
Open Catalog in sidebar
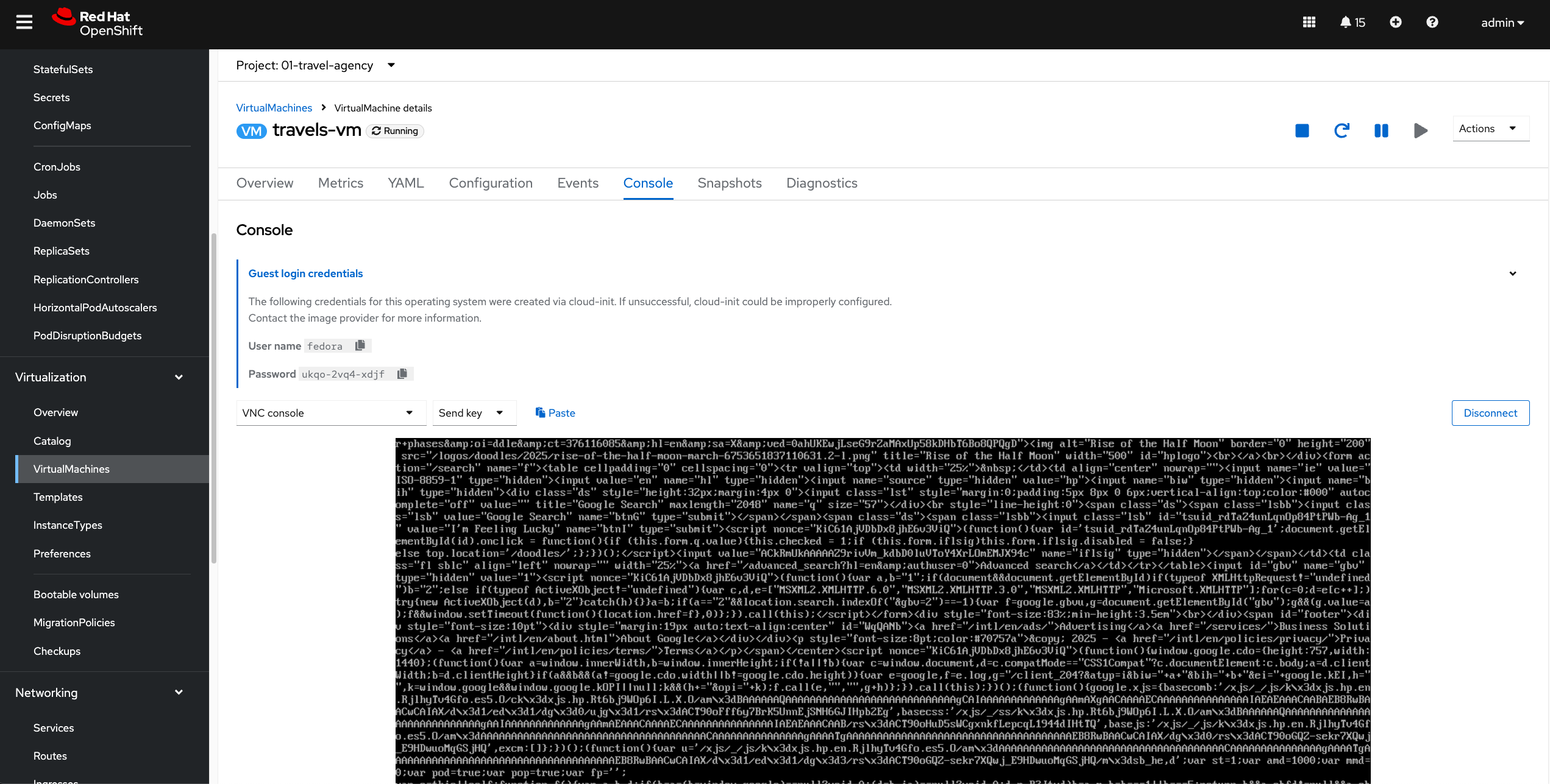point(52,441)
